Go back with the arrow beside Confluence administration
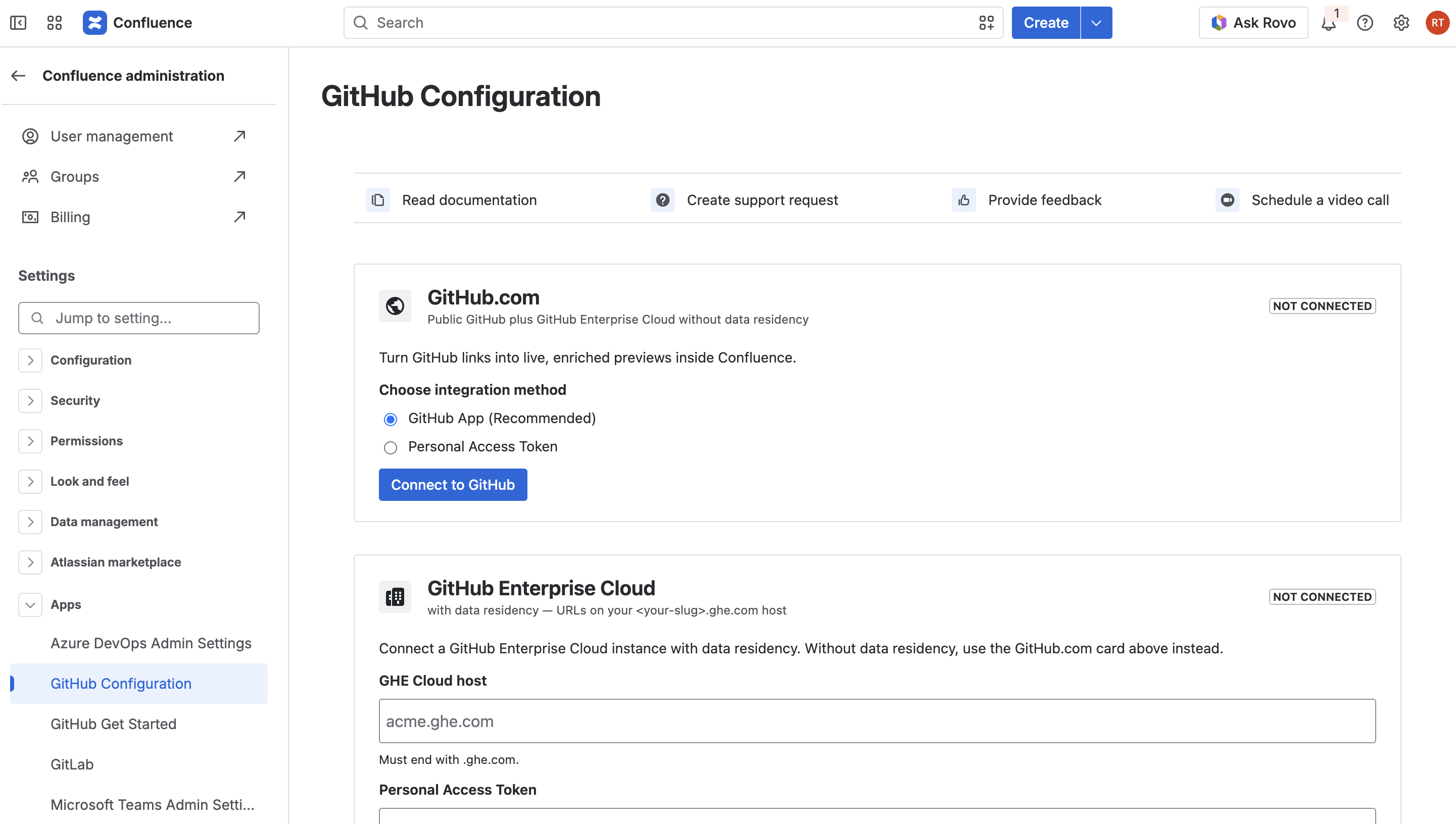Screen dimensions: 1456x824 coord(19,75)
